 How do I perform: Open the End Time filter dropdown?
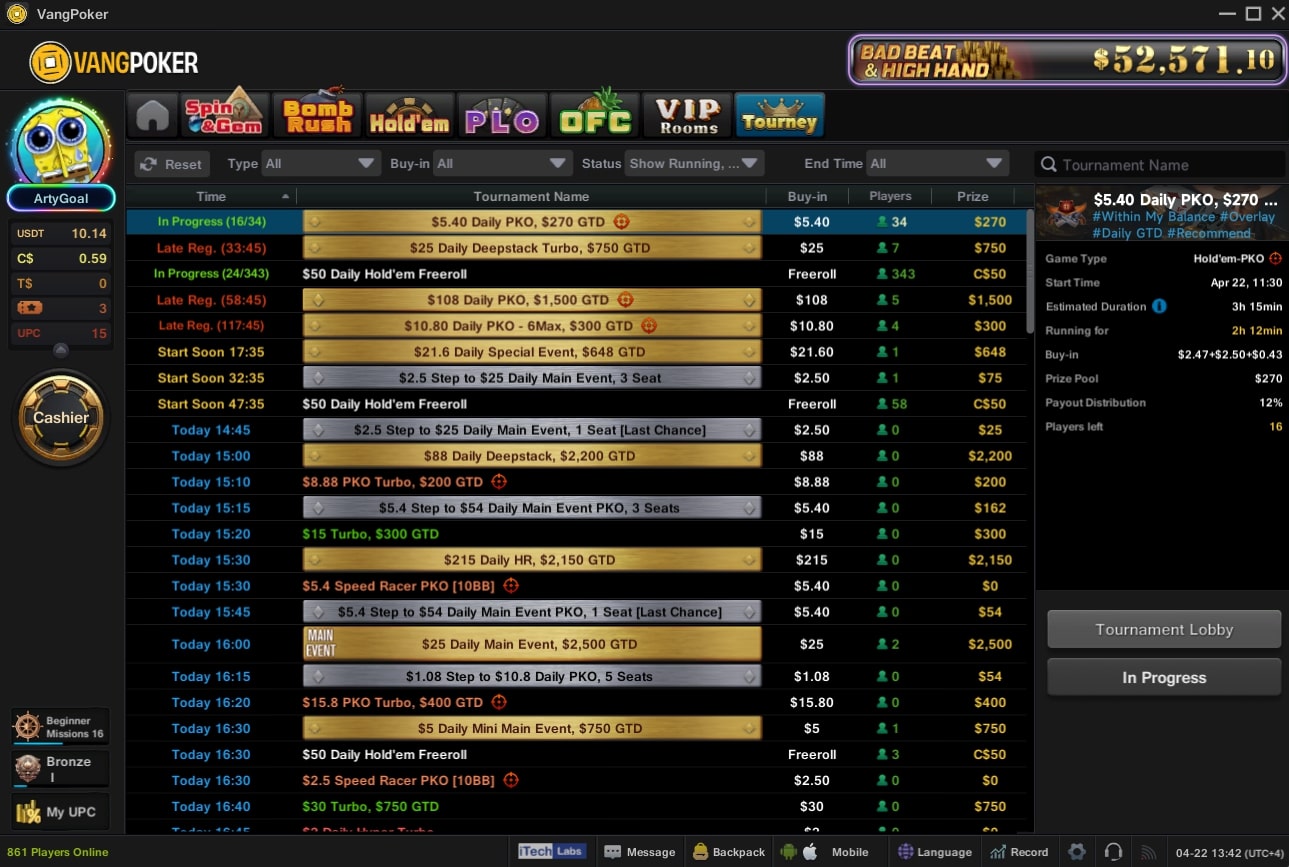click(x=936, y=164)
